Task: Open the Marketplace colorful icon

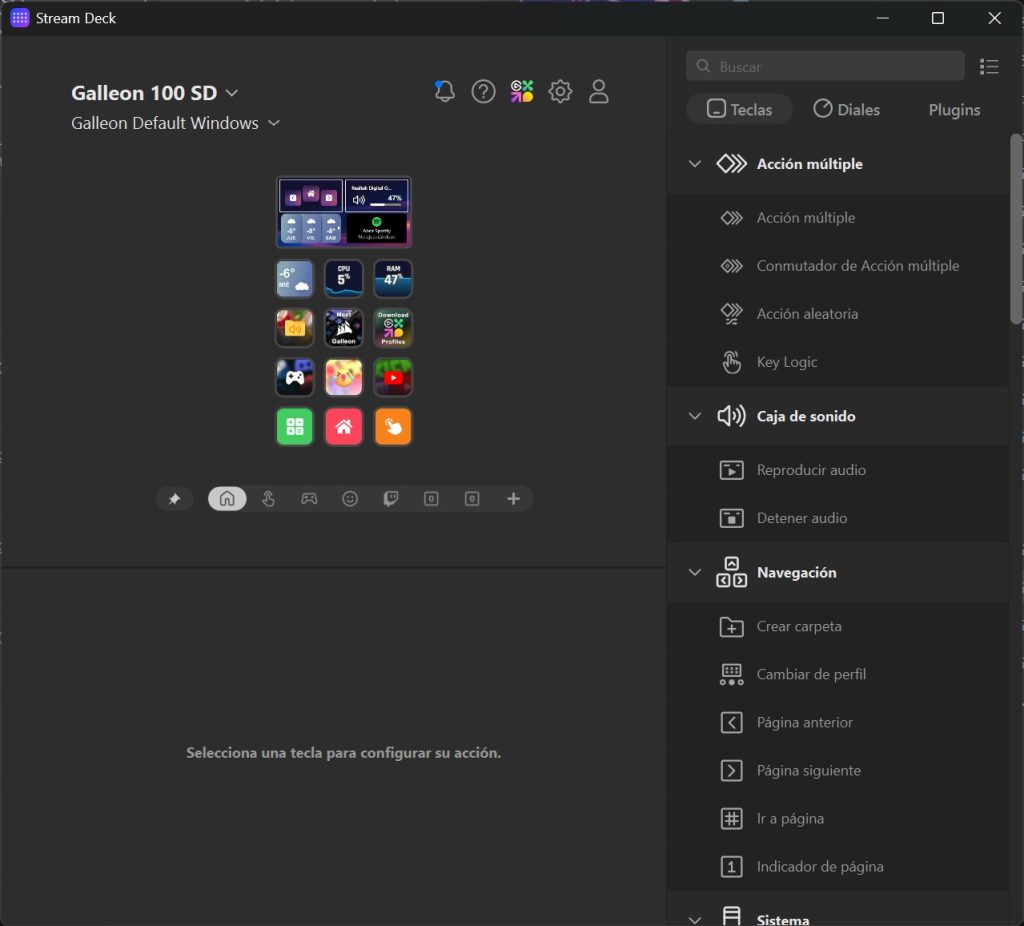Action: pos(522,92)
